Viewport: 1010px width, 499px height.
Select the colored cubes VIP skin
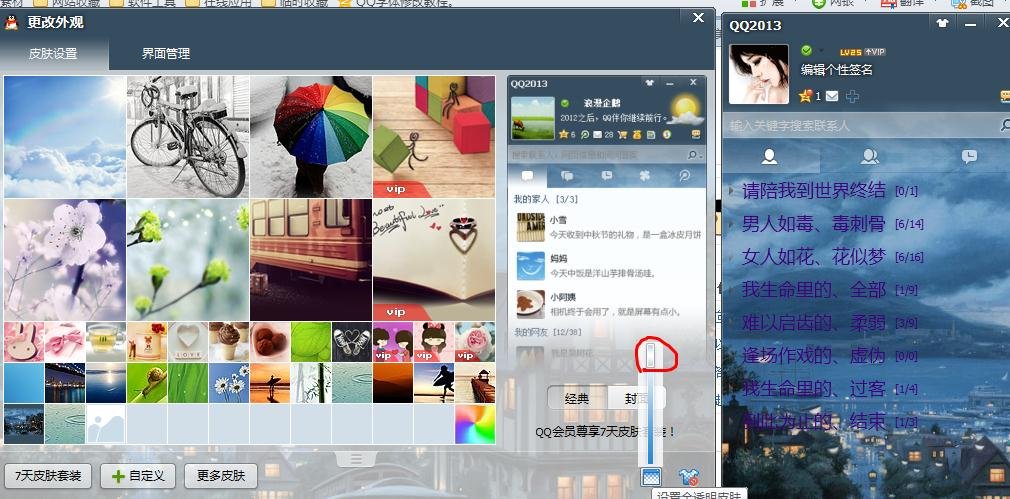(434, 137)
